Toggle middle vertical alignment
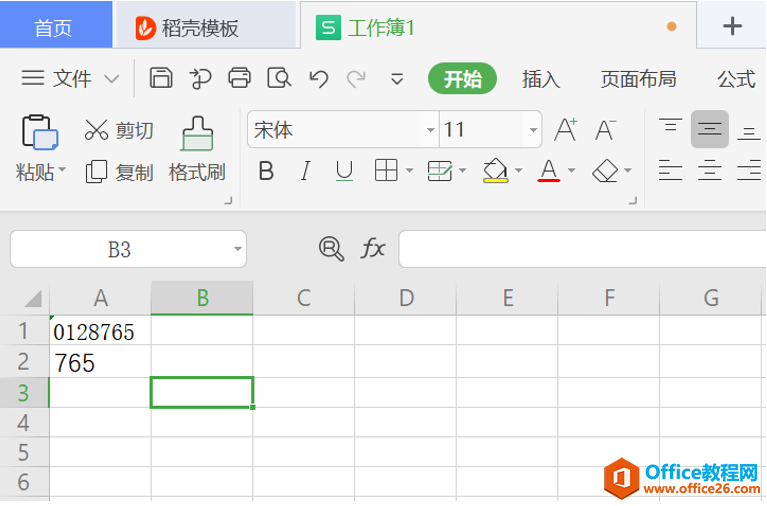The height and width of the screenshot is (506, 767). [x=710, y=129]
